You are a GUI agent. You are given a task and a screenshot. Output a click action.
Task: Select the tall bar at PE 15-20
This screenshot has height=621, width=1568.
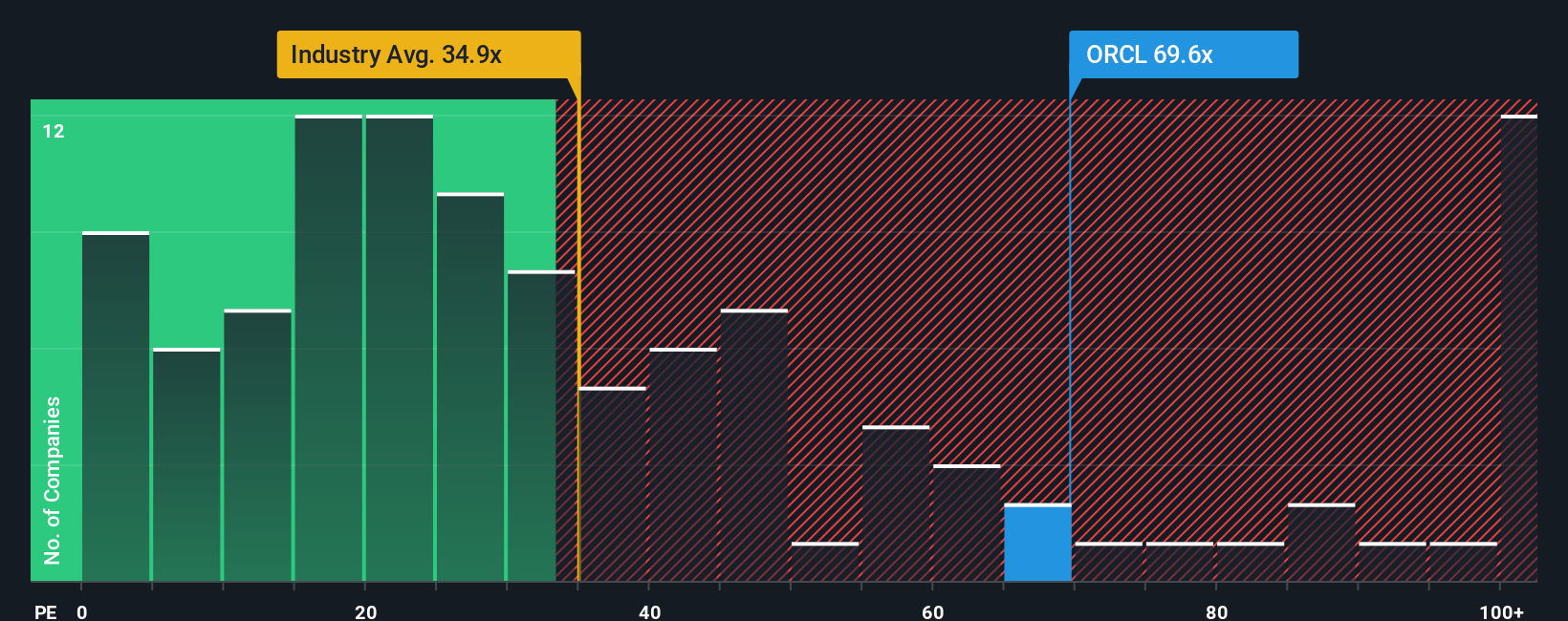(x=329, y=348)
